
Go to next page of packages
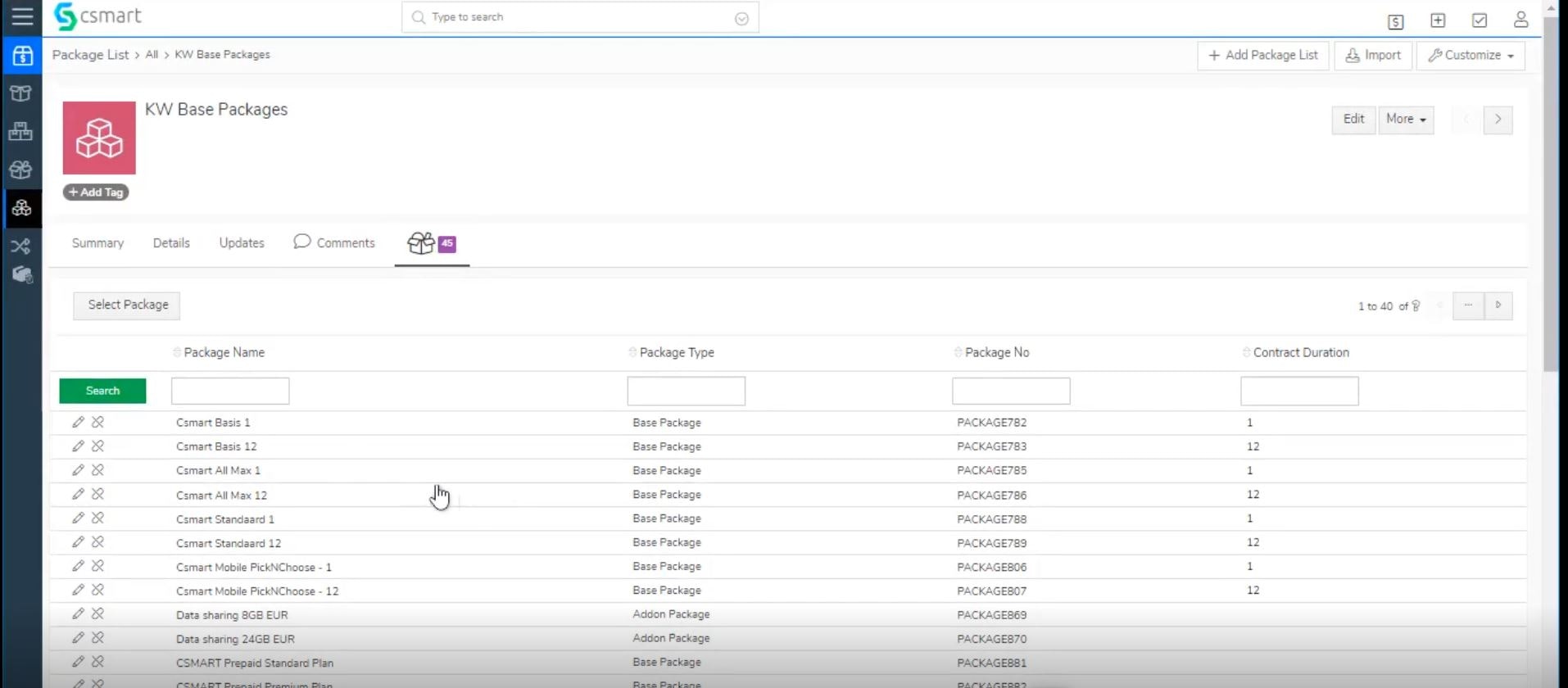[1498, 306]
